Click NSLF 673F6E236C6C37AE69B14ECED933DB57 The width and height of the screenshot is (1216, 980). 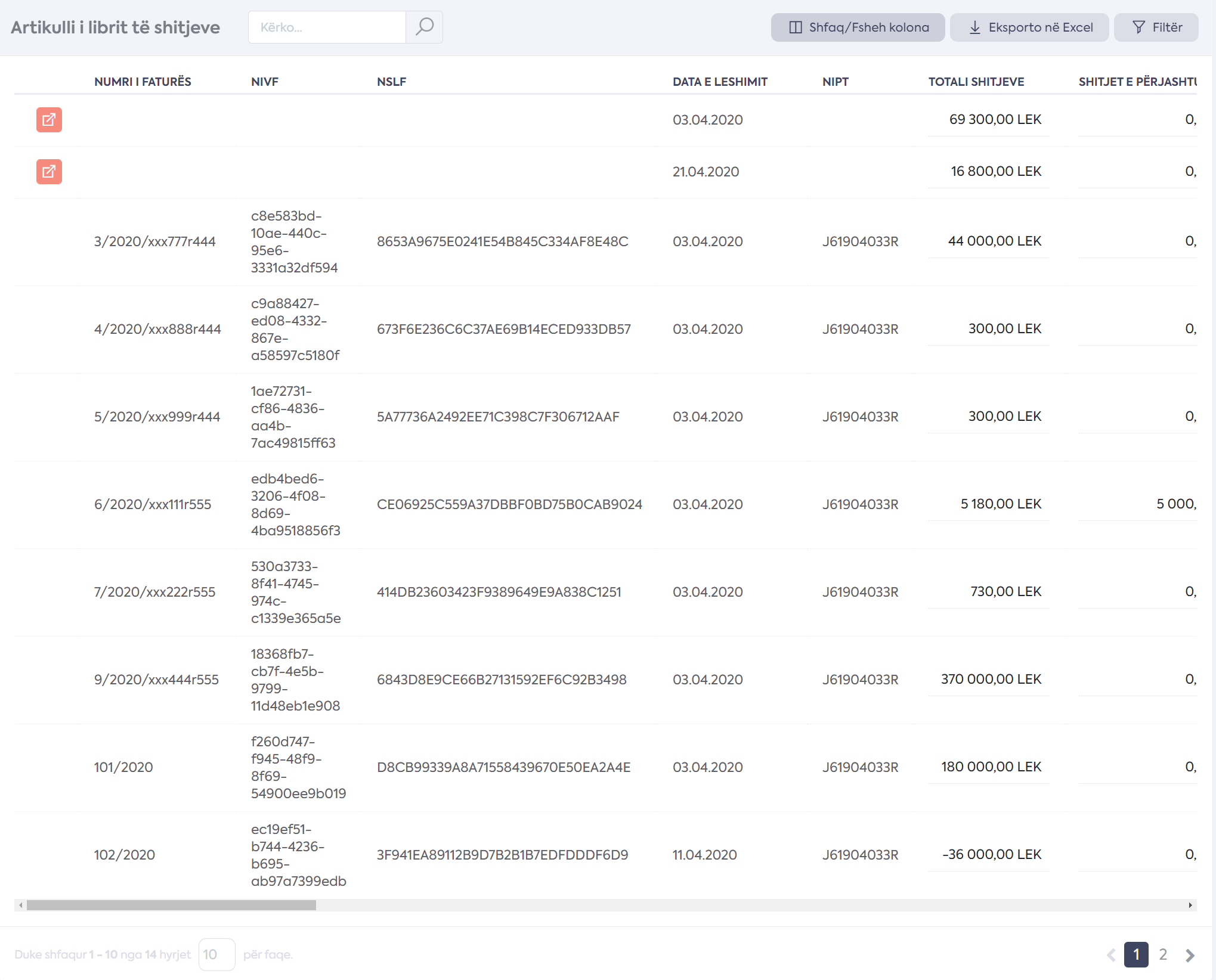point(503,329)
